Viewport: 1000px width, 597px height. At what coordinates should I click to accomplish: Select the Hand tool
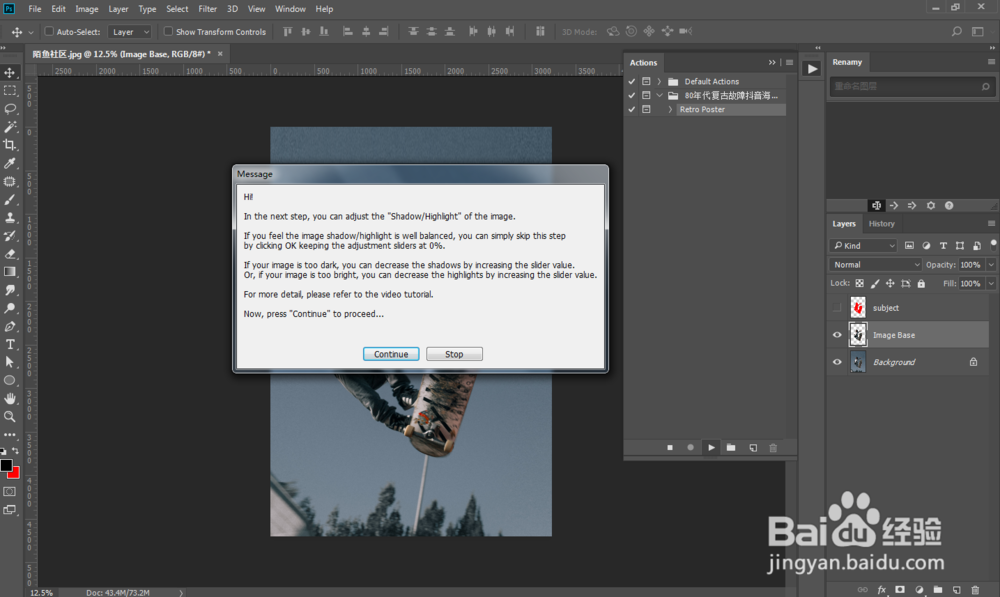pyautogui.click(x=10, y=399)
